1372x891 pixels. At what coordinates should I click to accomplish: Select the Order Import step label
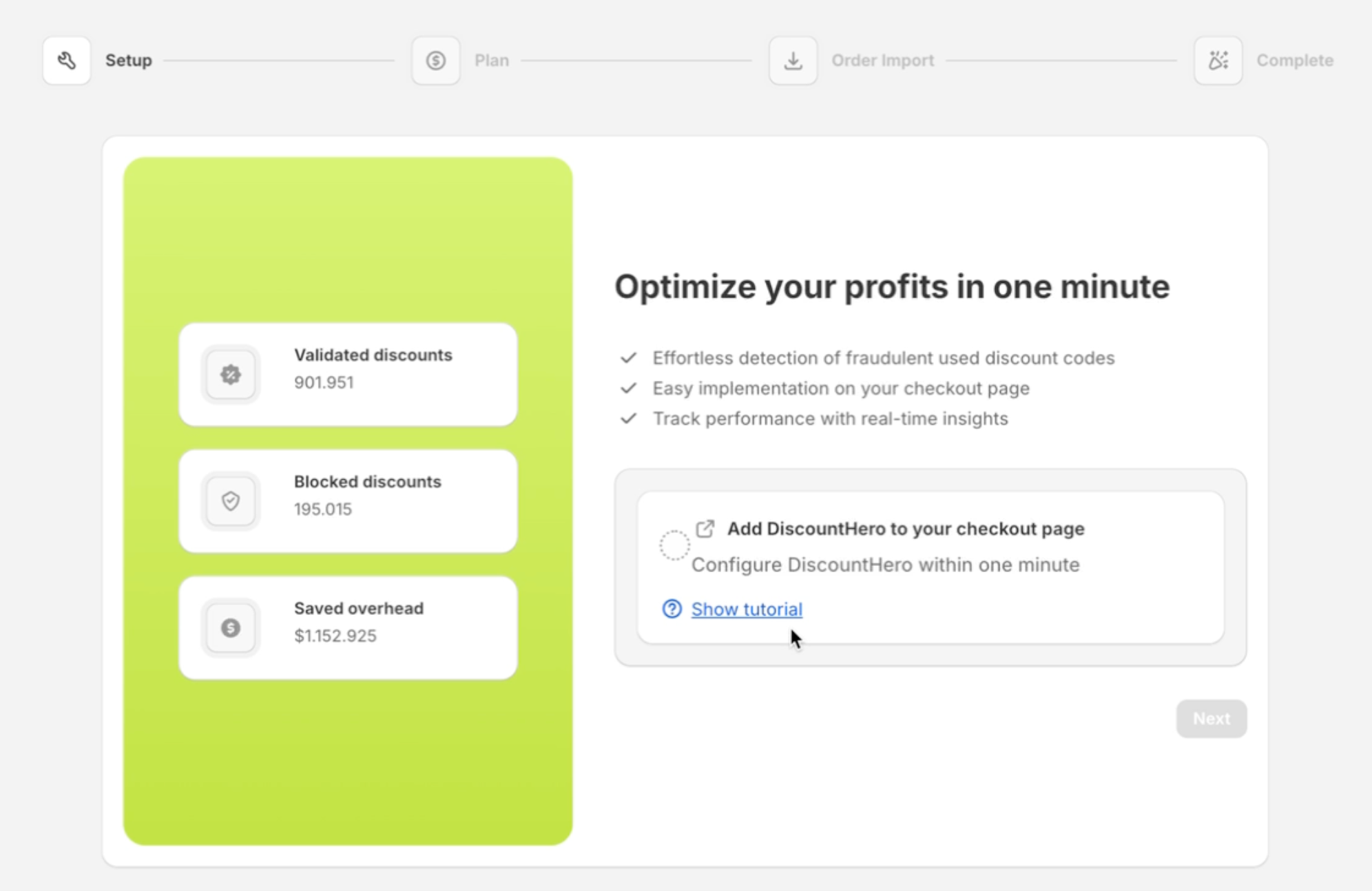[883, 61]
